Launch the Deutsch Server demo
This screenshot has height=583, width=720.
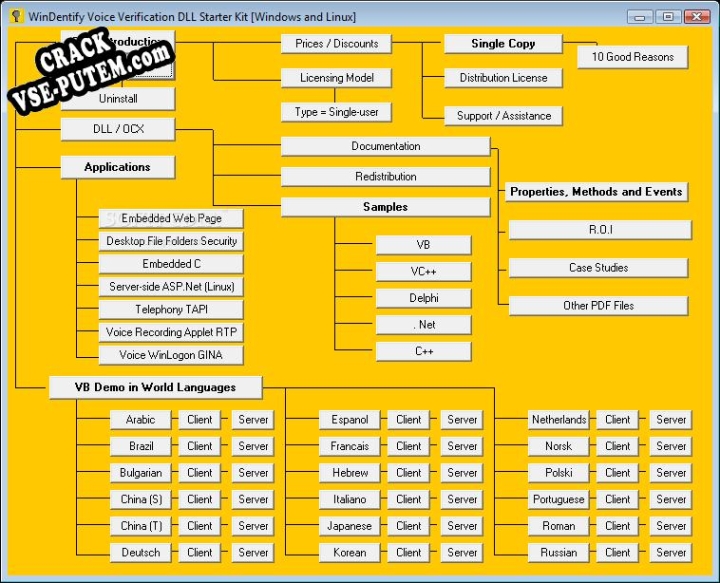[253, 553]
